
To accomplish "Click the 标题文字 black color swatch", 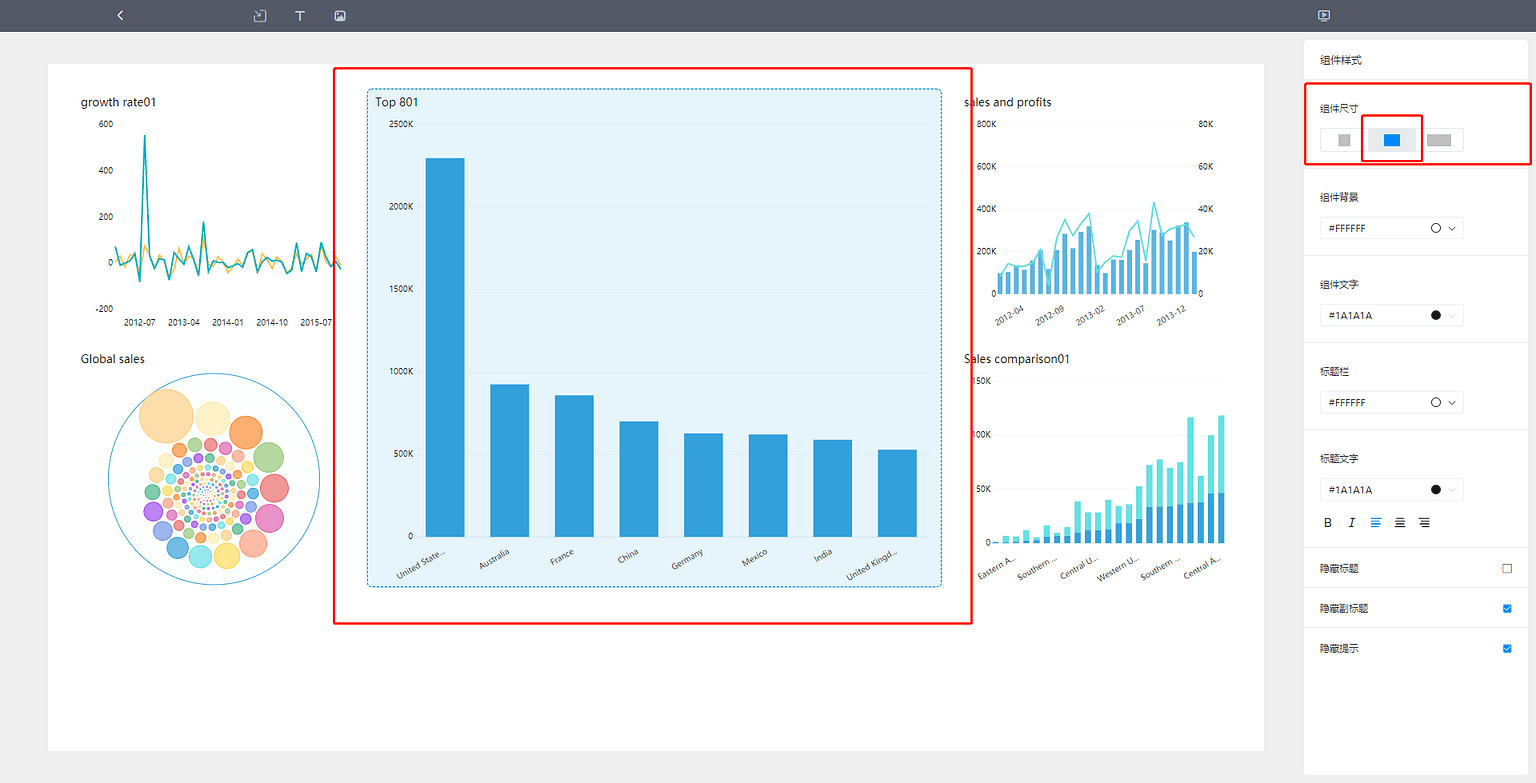I will 1436,489.
